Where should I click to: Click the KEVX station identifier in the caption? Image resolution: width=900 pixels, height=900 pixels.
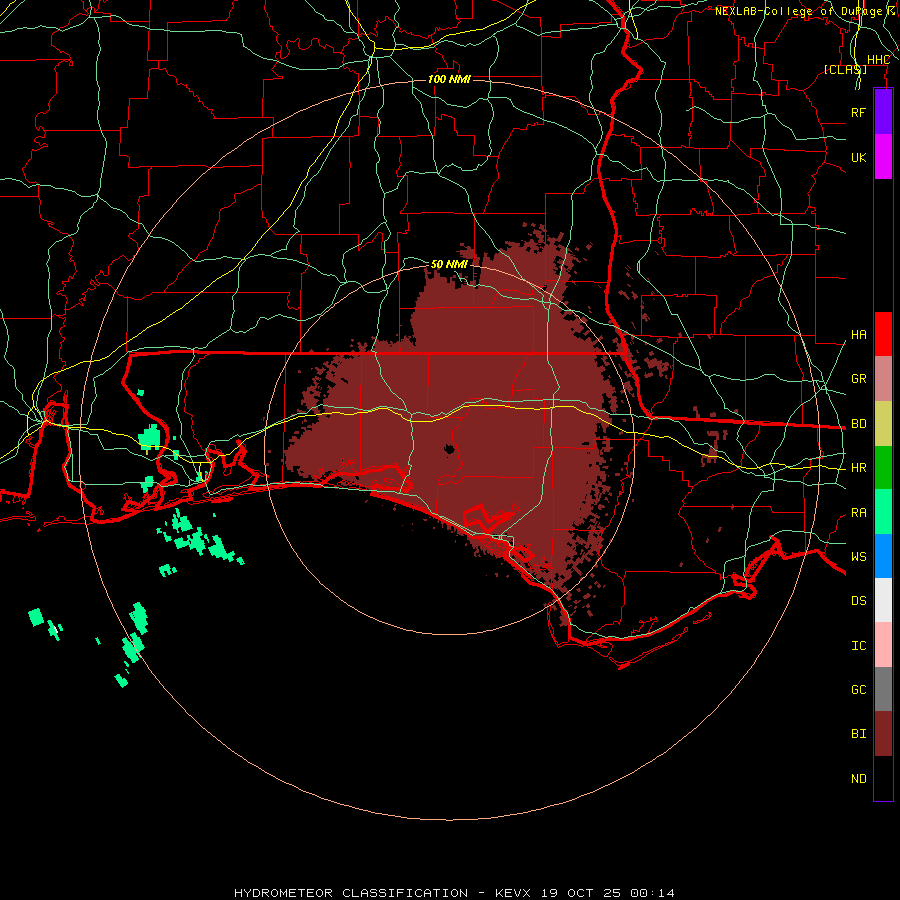pos(513,893)
